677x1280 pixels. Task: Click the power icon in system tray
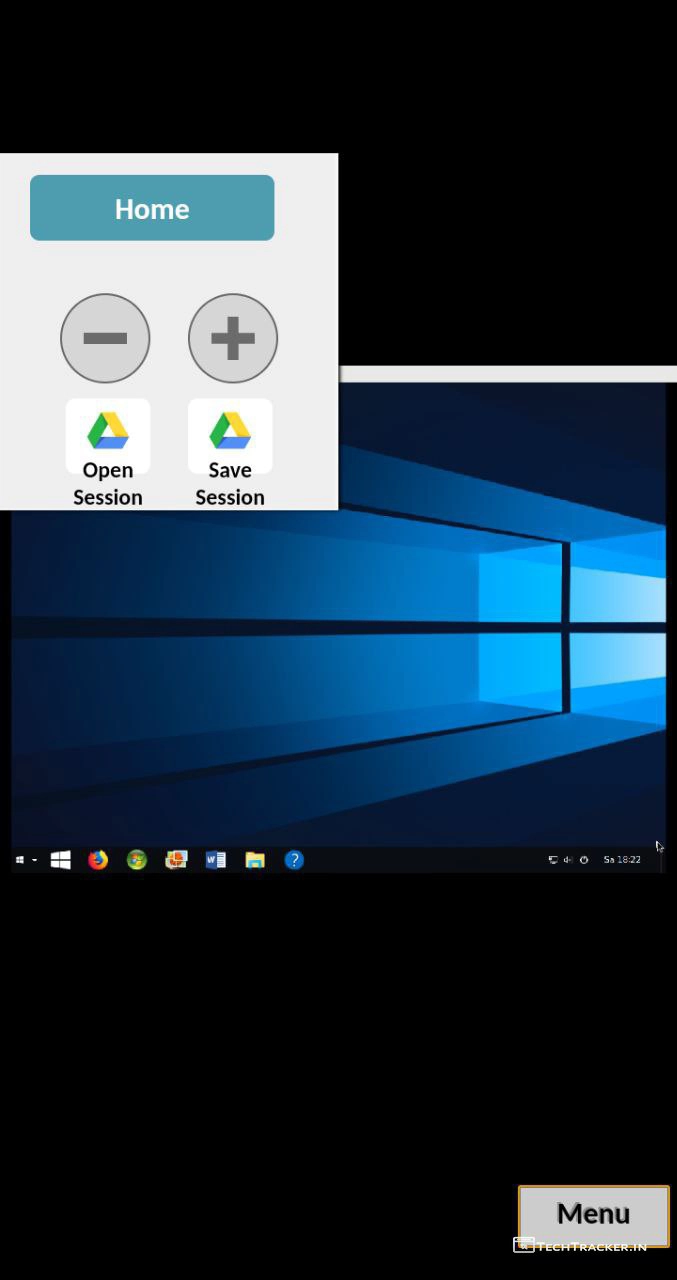(x=584, y=860)
